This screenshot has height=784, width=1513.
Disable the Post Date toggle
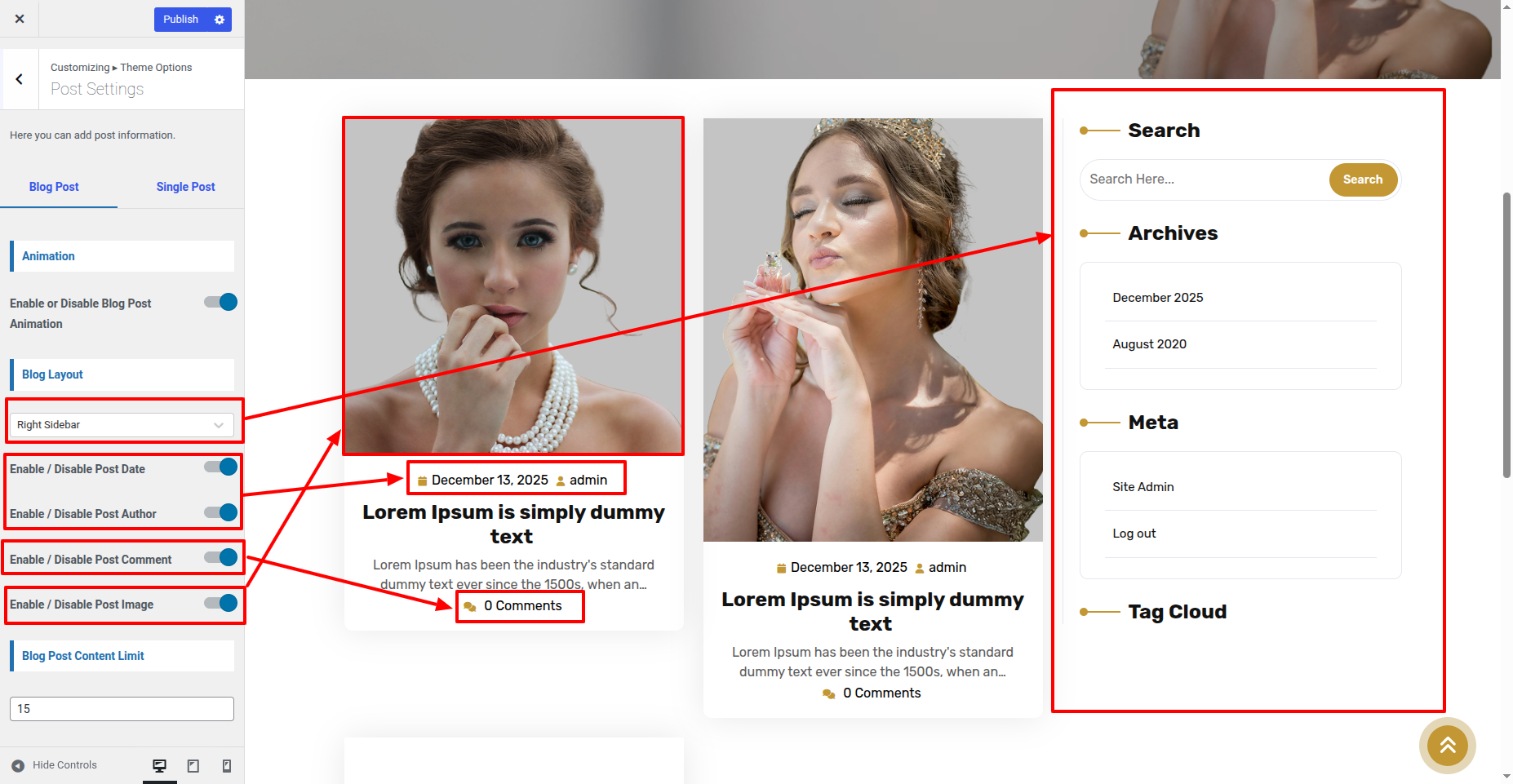coord(220,467)
